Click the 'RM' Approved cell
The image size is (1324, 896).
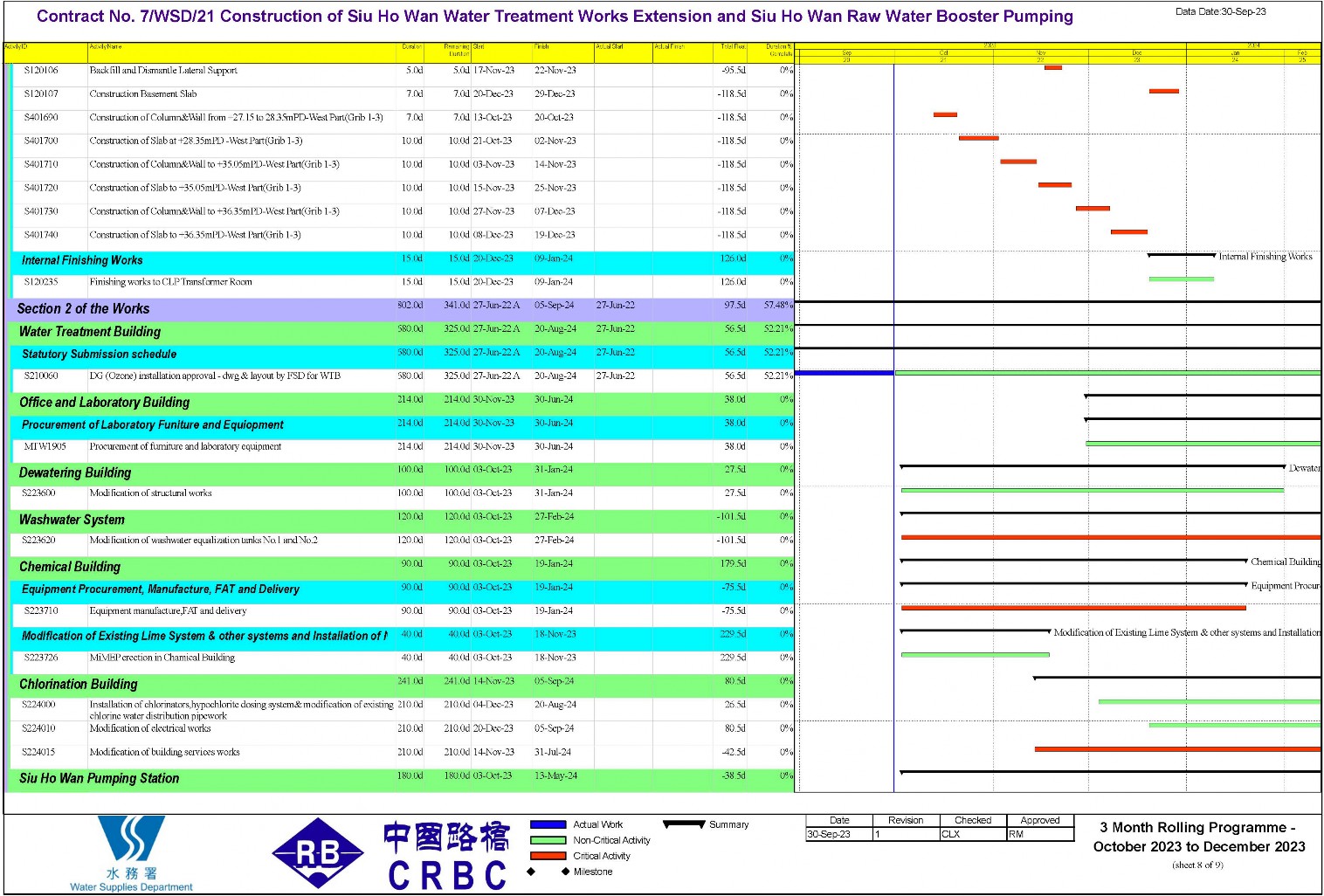coord(1040,835)
